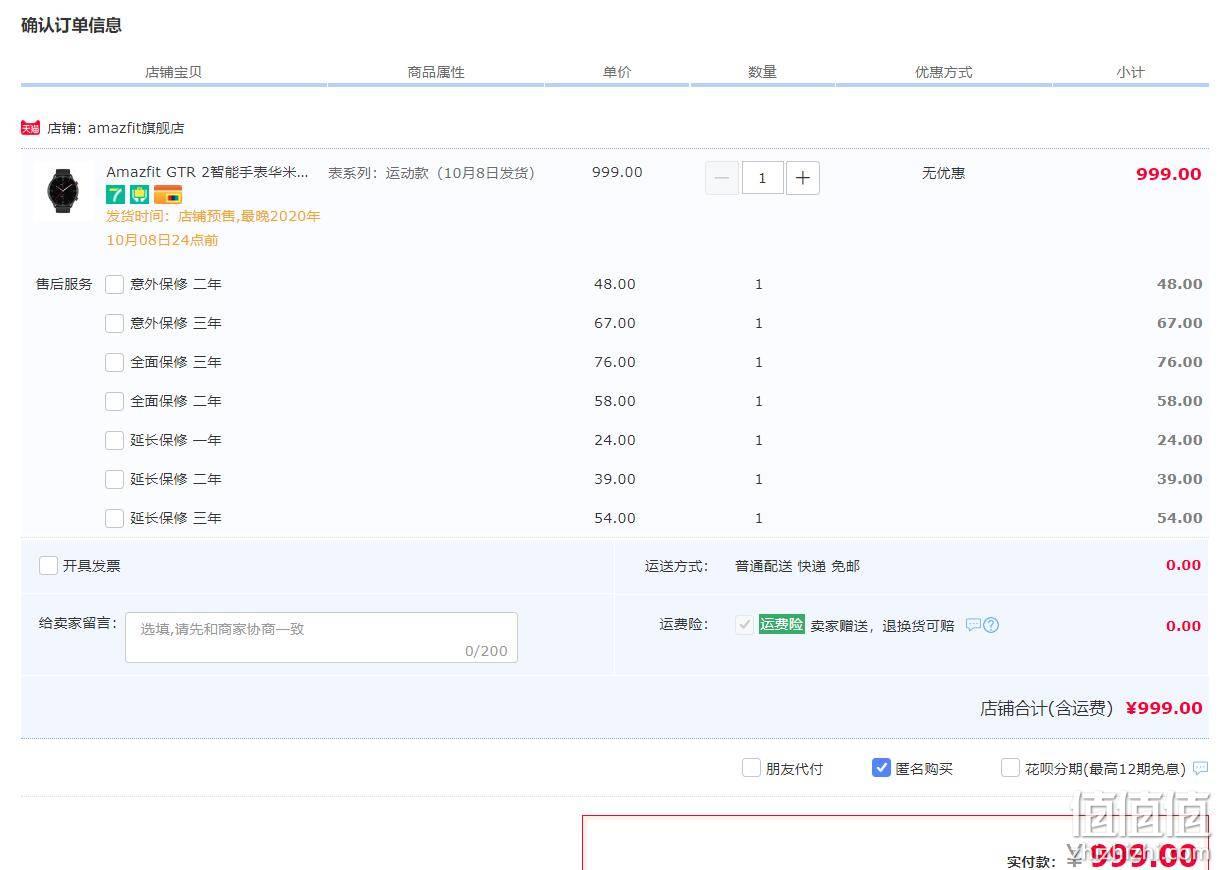Click the quantity input field showing 1

[762, 178]
